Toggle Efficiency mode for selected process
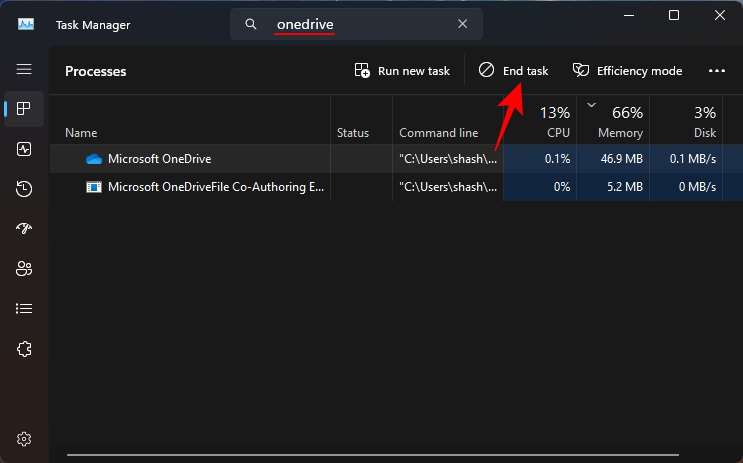 pos(627,71)
